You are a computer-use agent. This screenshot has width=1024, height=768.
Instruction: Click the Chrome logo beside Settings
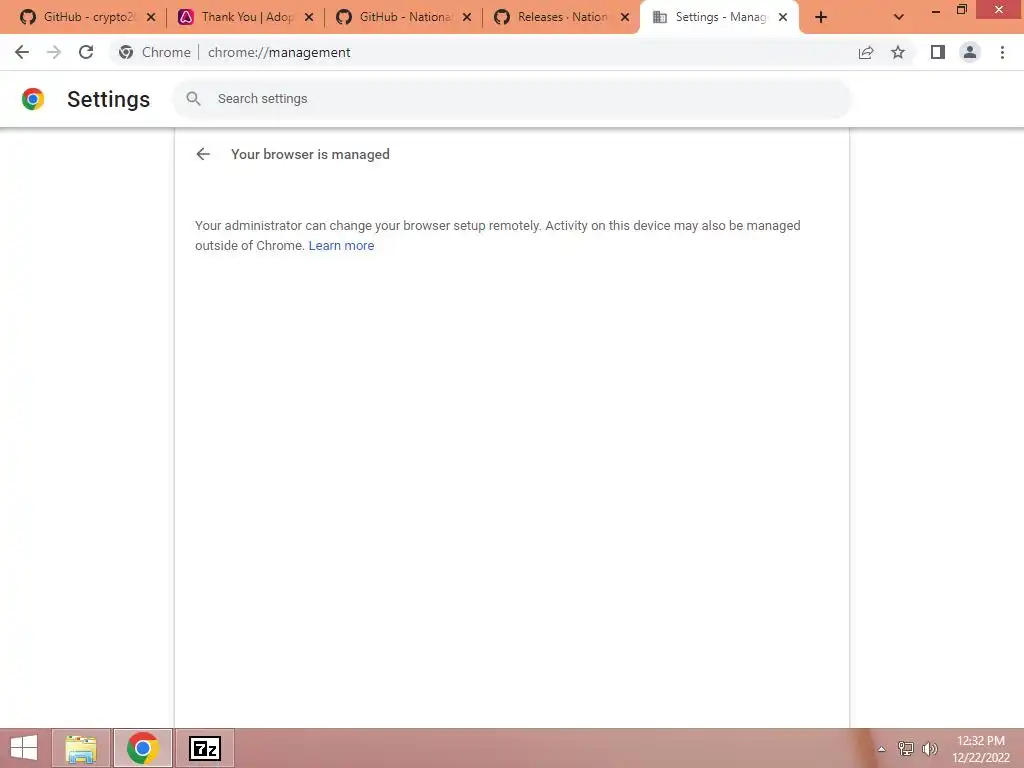[x=33, y=99]
